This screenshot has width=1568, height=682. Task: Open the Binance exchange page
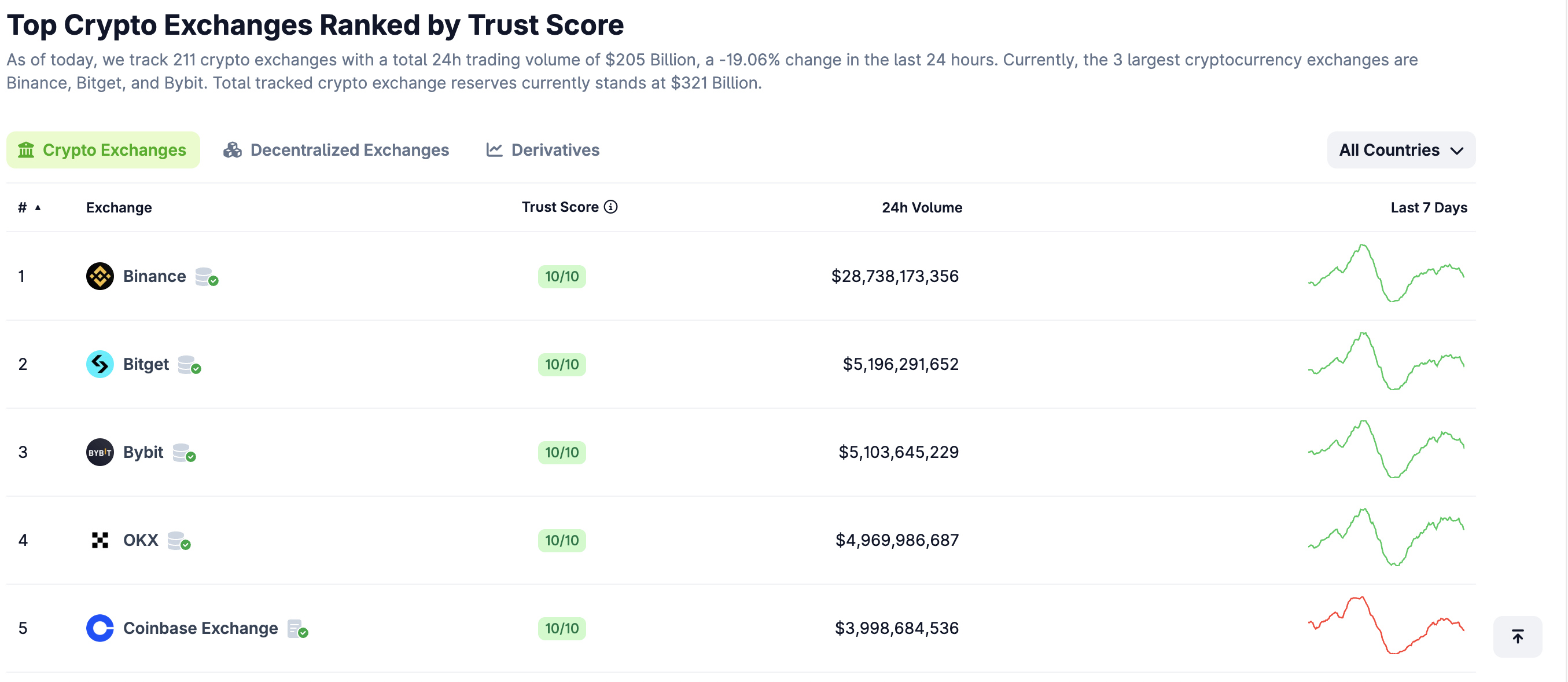(153, 276)
